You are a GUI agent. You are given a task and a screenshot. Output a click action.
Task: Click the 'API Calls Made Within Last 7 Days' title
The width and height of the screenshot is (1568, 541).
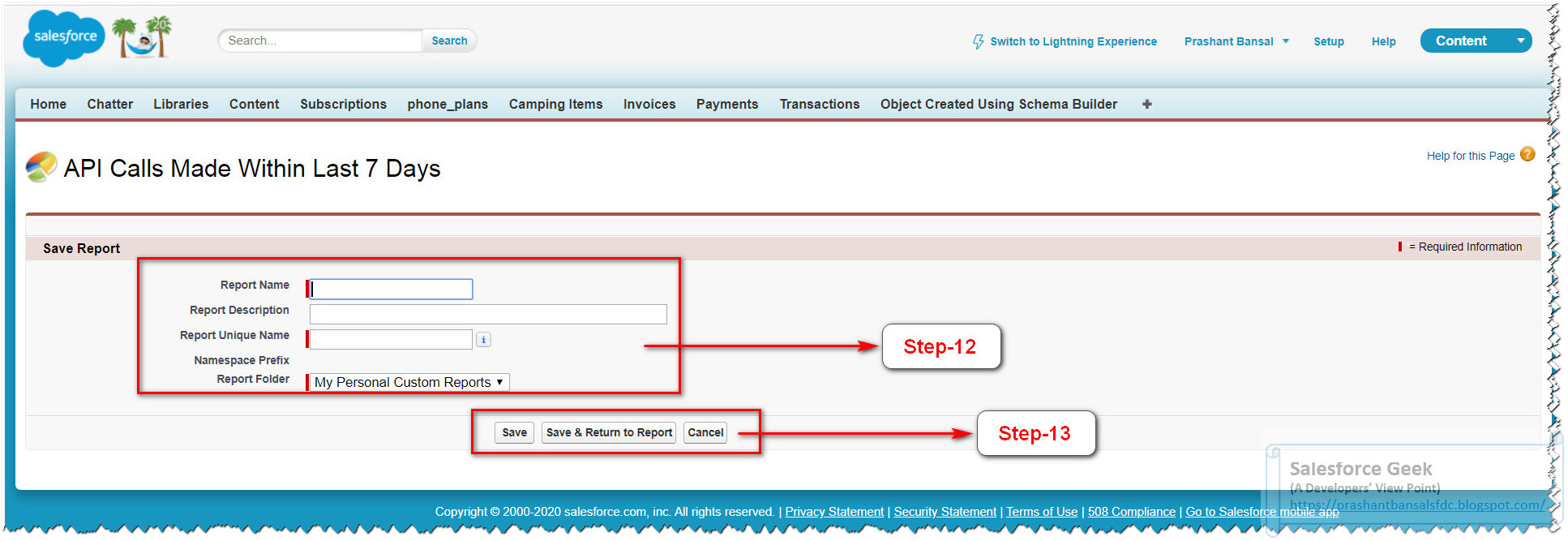[252, 168]
